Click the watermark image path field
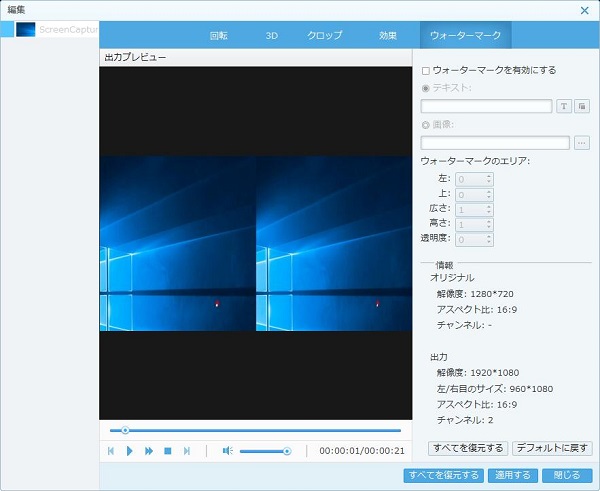The width and height of the screenshot is (600, 491). coord(495,143)
